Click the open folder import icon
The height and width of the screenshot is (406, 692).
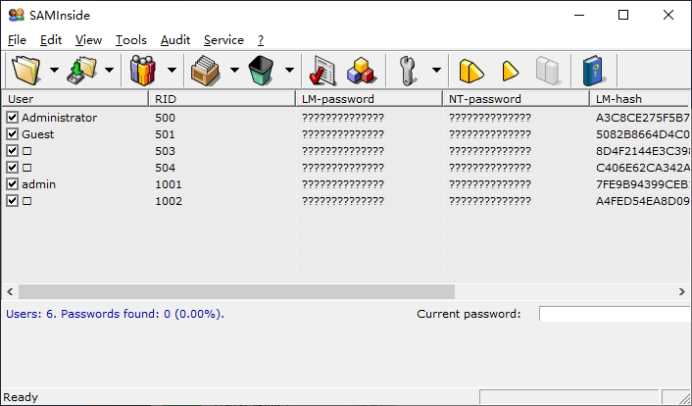[x=26, y=70]
